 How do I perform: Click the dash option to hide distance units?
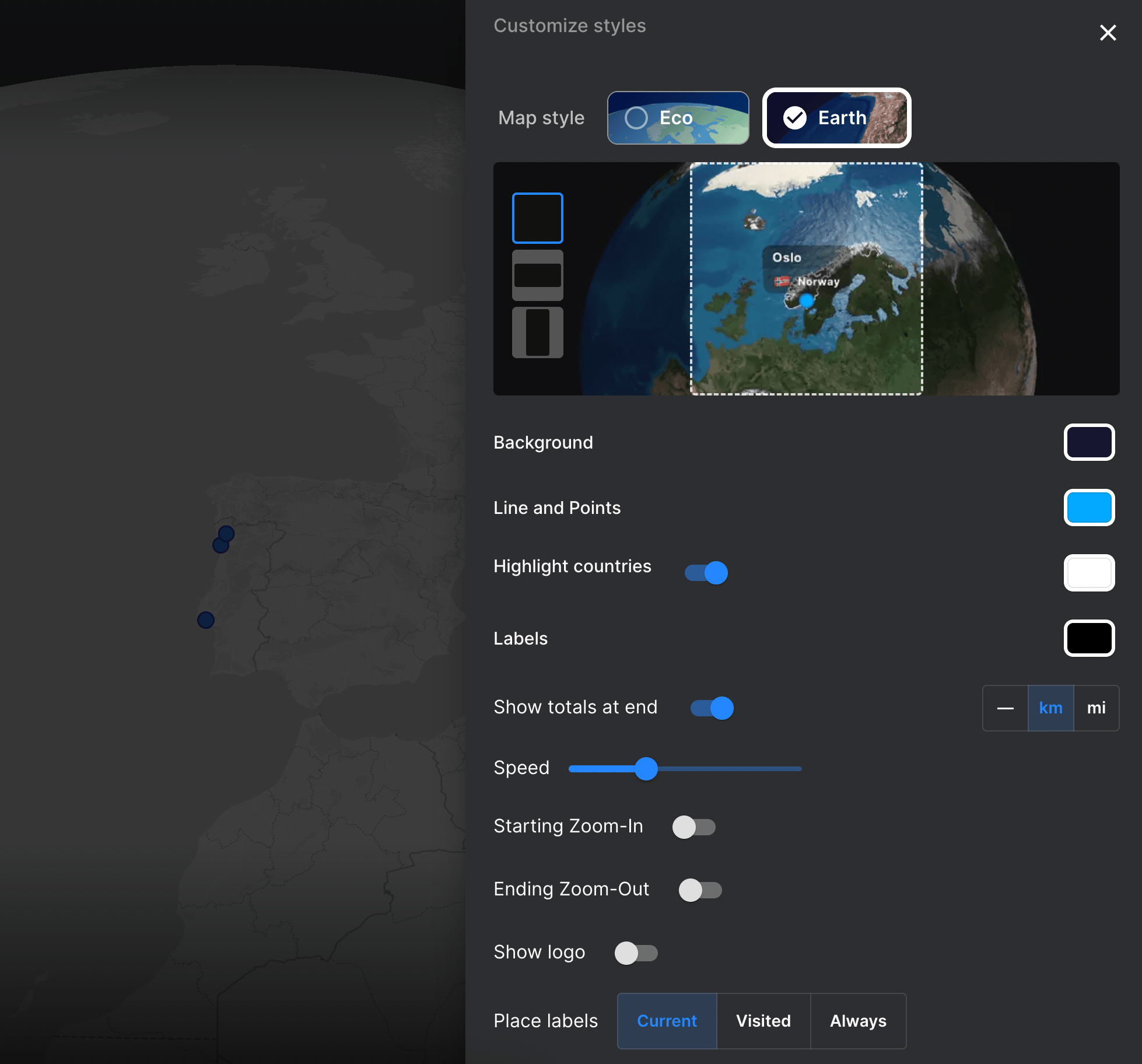tap(1006, 708)
